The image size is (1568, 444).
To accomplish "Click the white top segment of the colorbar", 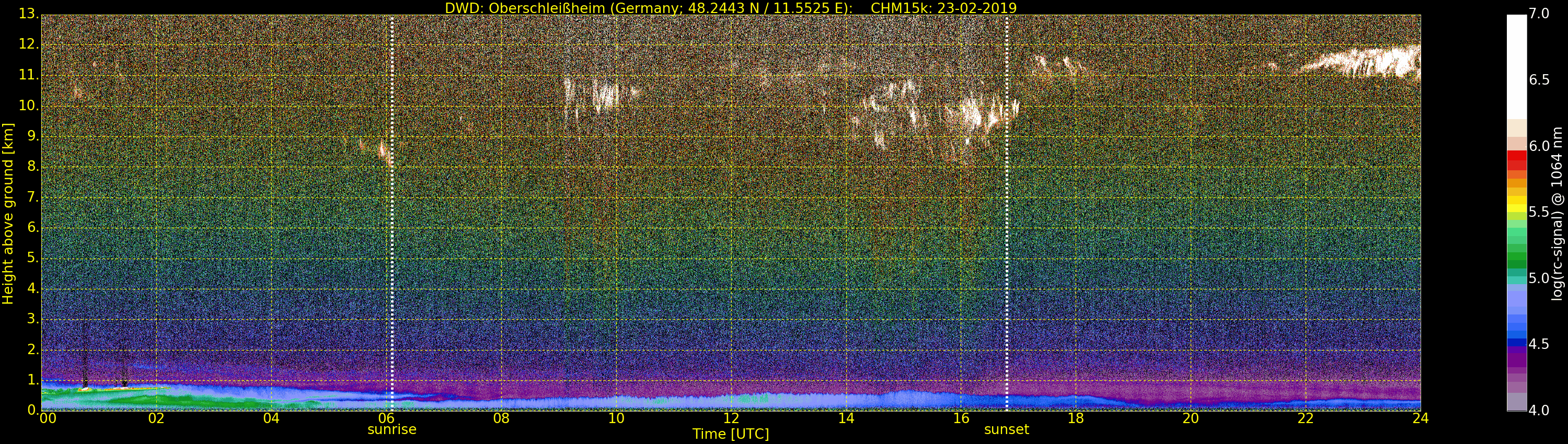I will 1517,67.
